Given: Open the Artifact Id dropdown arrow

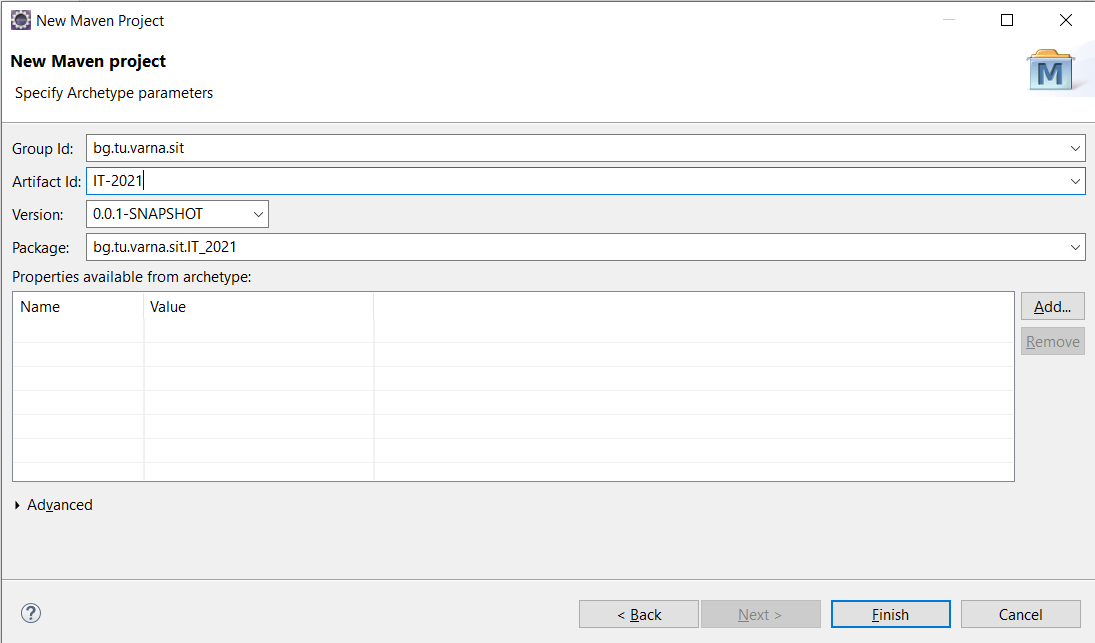Looking at the screenshot, I should click(x=1075, y=182).
